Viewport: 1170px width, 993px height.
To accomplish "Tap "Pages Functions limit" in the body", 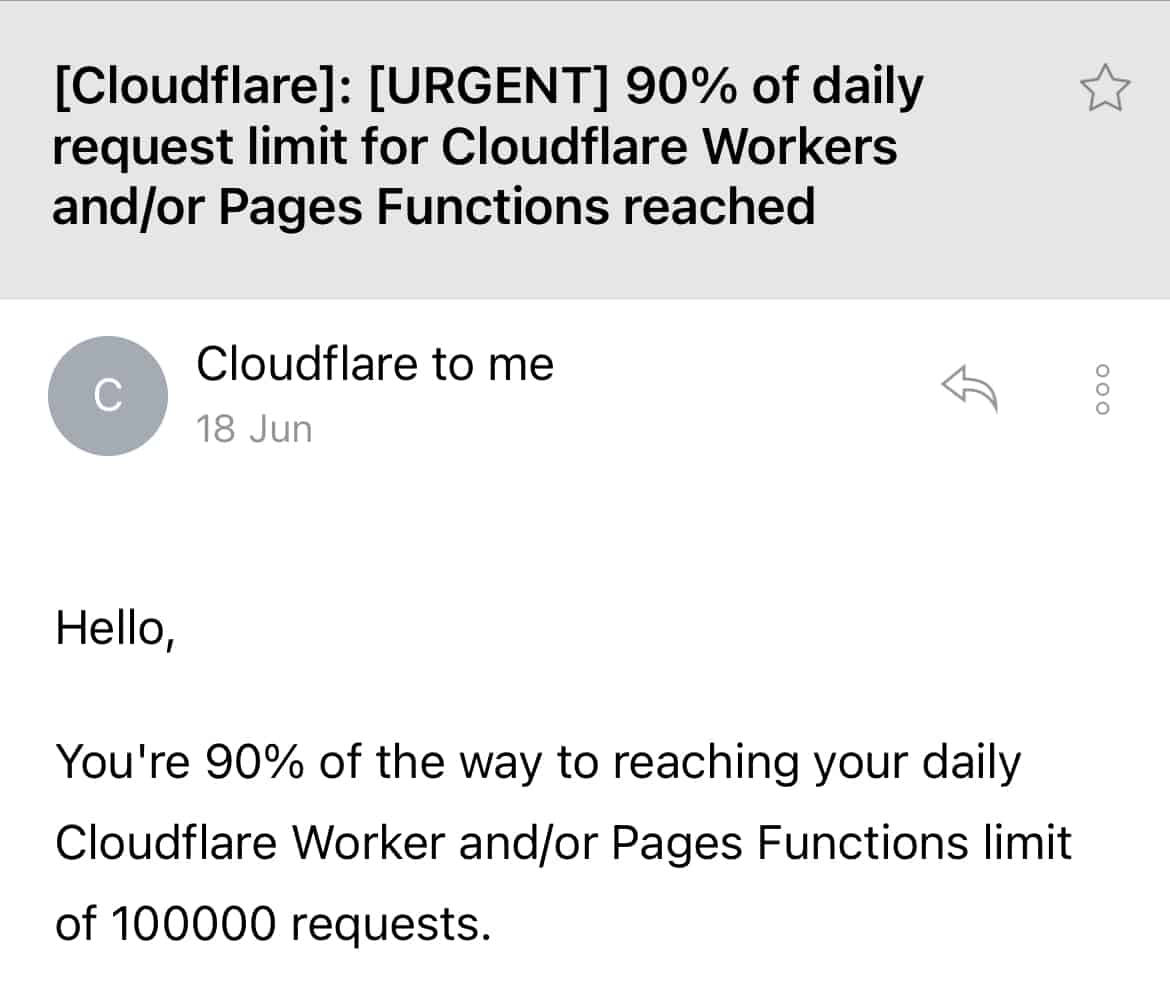I will tap(841, 844).
